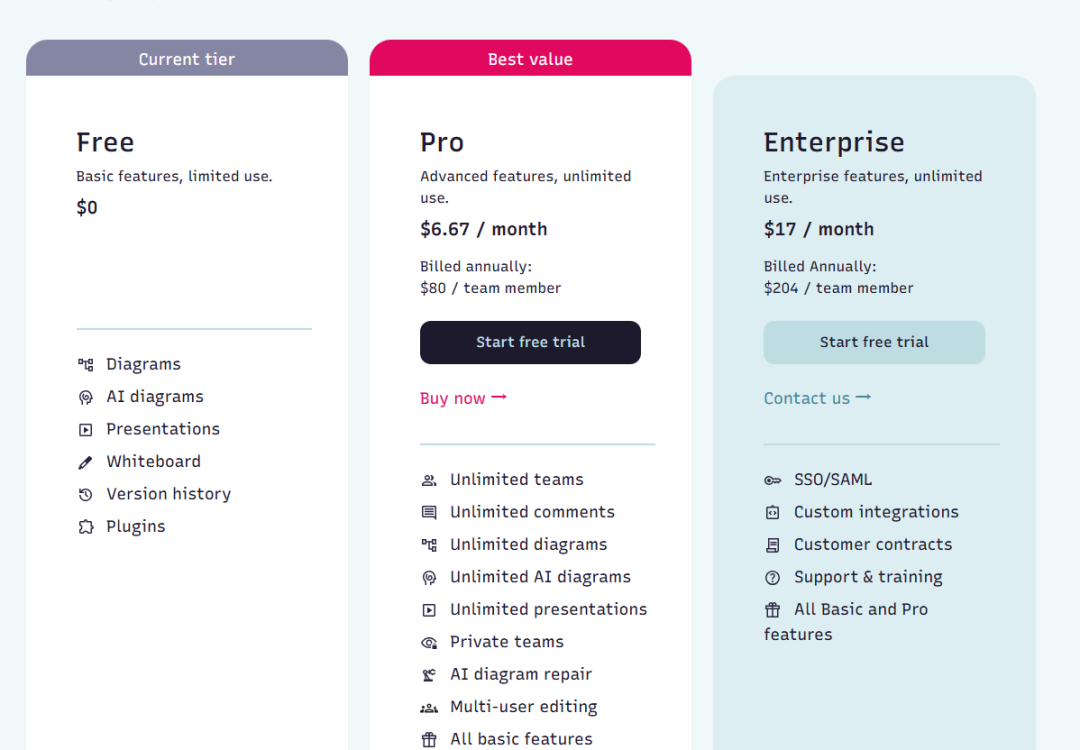Screen dimensions: 1080x750
Task: Click the Whiteboard pencil icon
Action: click(85, 462)
